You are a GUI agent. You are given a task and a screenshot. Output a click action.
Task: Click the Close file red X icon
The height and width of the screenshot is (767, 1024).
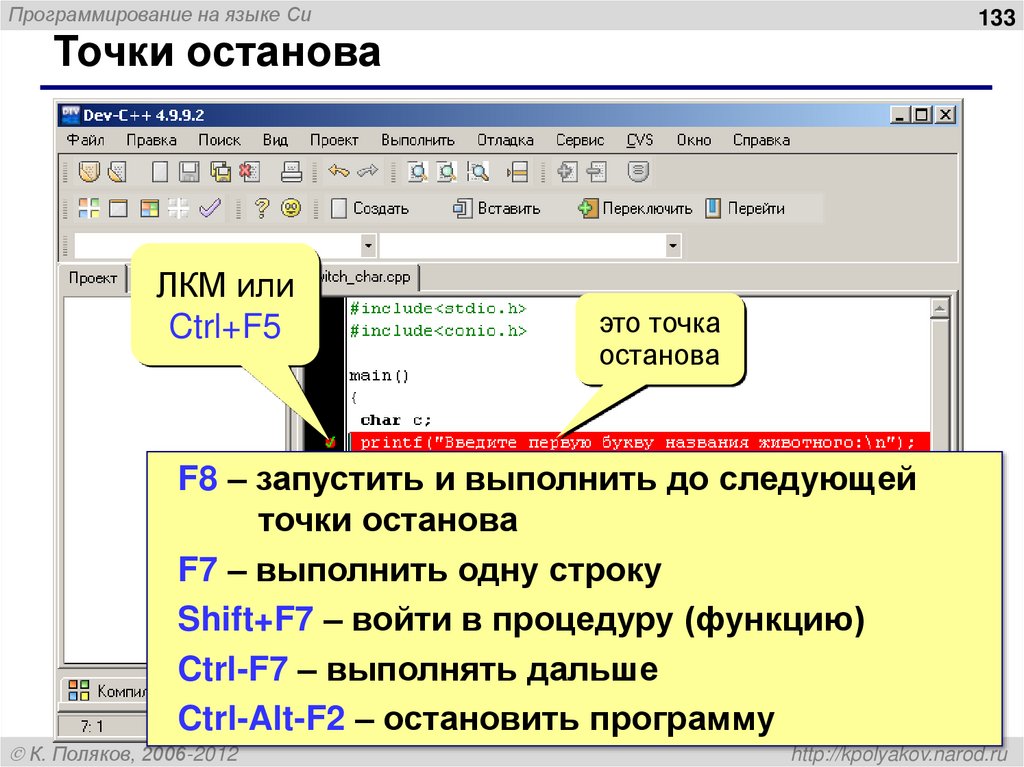[249, 172]
